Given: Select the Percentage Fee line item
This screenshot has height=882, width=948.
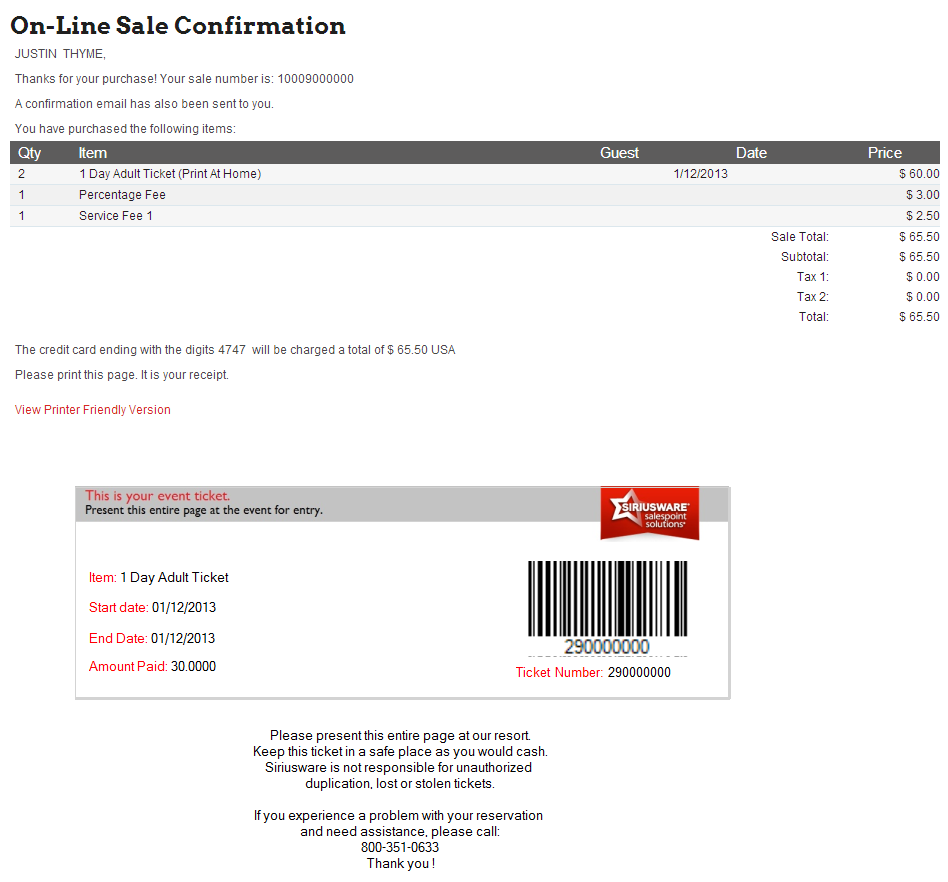Looking at the screenshot, I should 122,195.
